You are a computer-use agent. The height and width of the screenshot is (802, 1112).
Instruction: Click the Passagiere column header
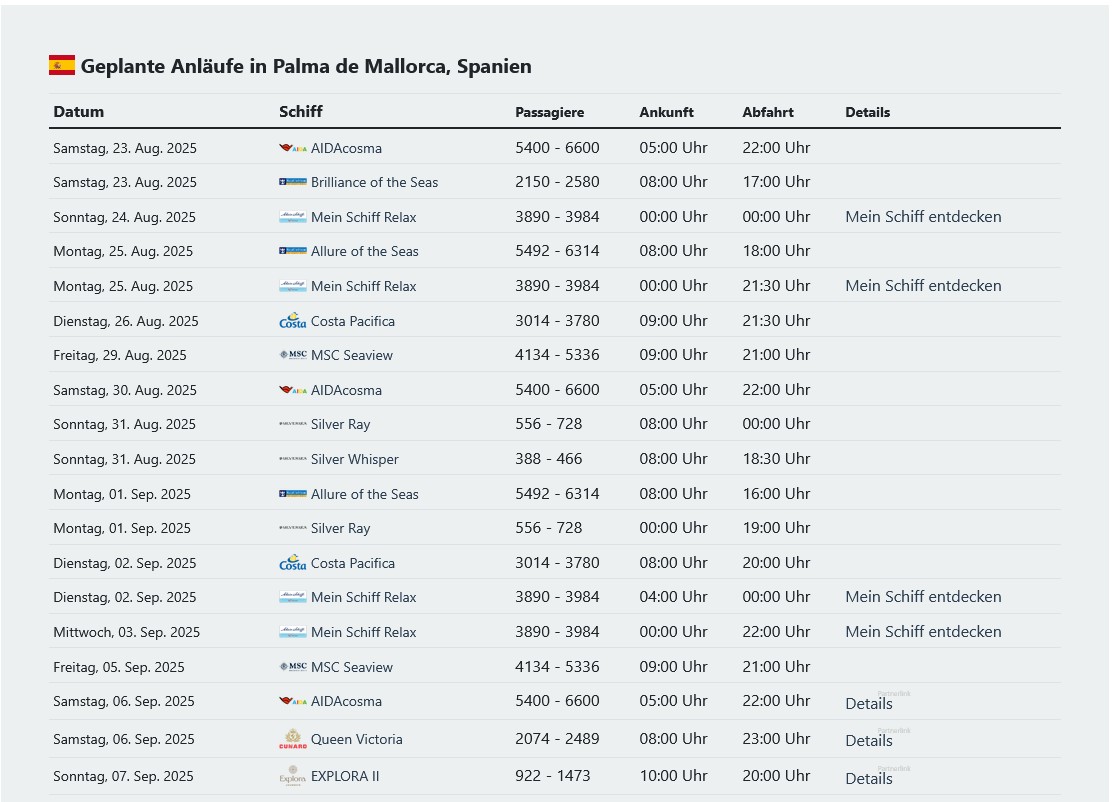tap(550, 112)
